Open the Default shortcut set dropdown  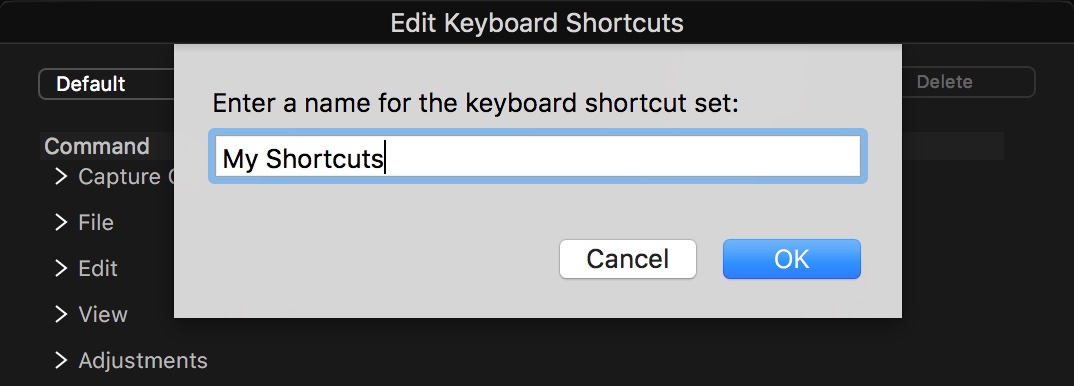tap(106, 83)
